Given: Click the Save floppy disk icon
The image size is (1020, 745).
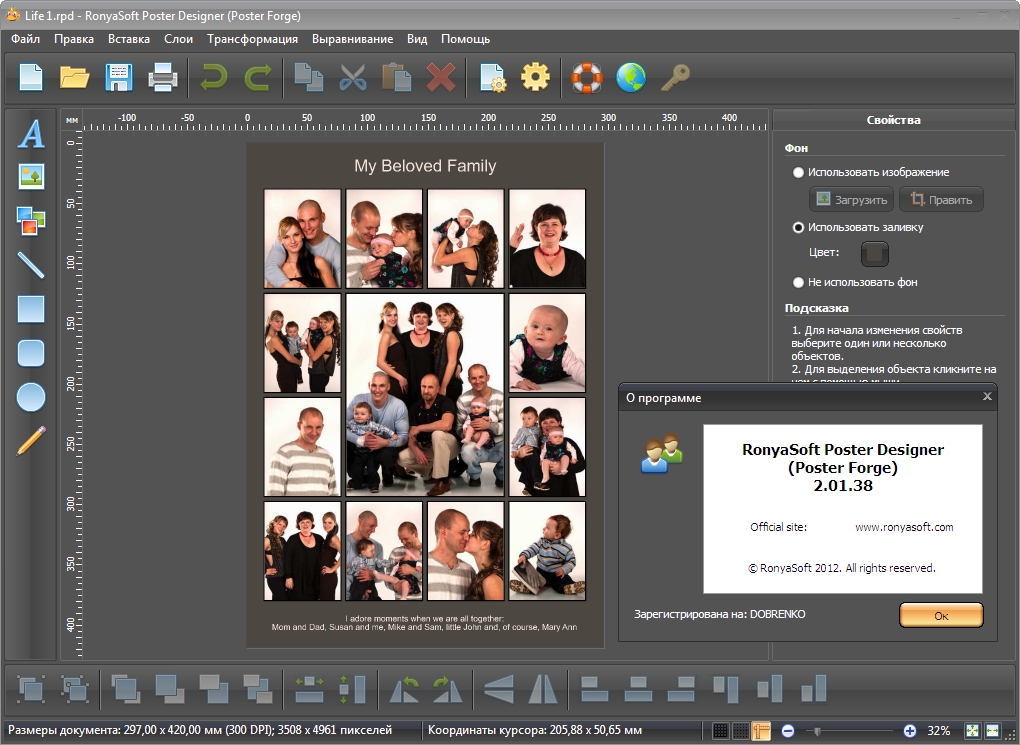Looking at the screenshot, I should pos(119,77).
